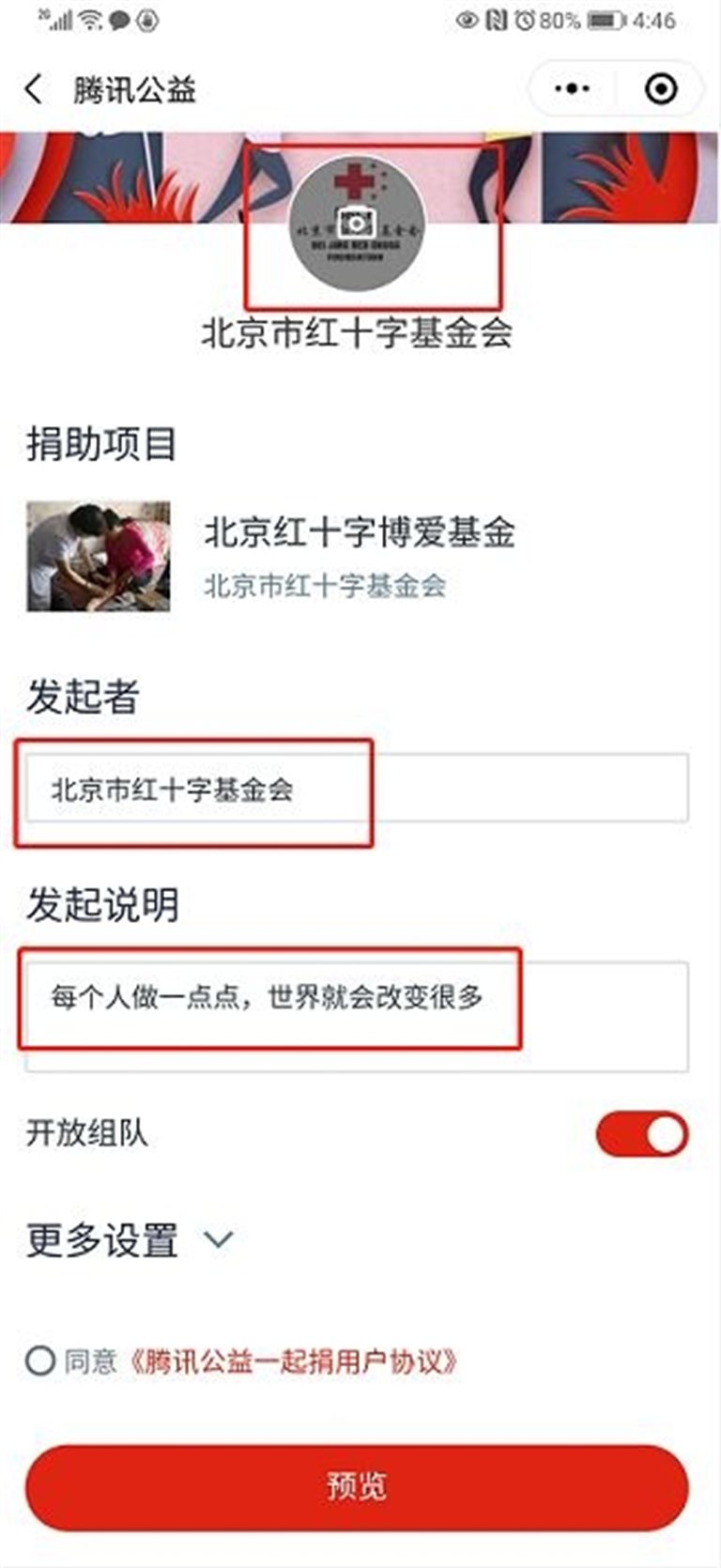Open 腾讯公益一起捐用户协议 link
Viewport: 721px width, 1568px height.
click(x=289, y=1360)
